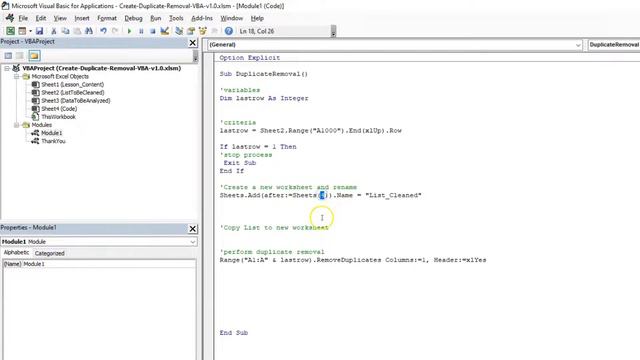The image size is (640, 360).
Task: Open the Object Browser toolbar icon
Action: pos(202,31)
